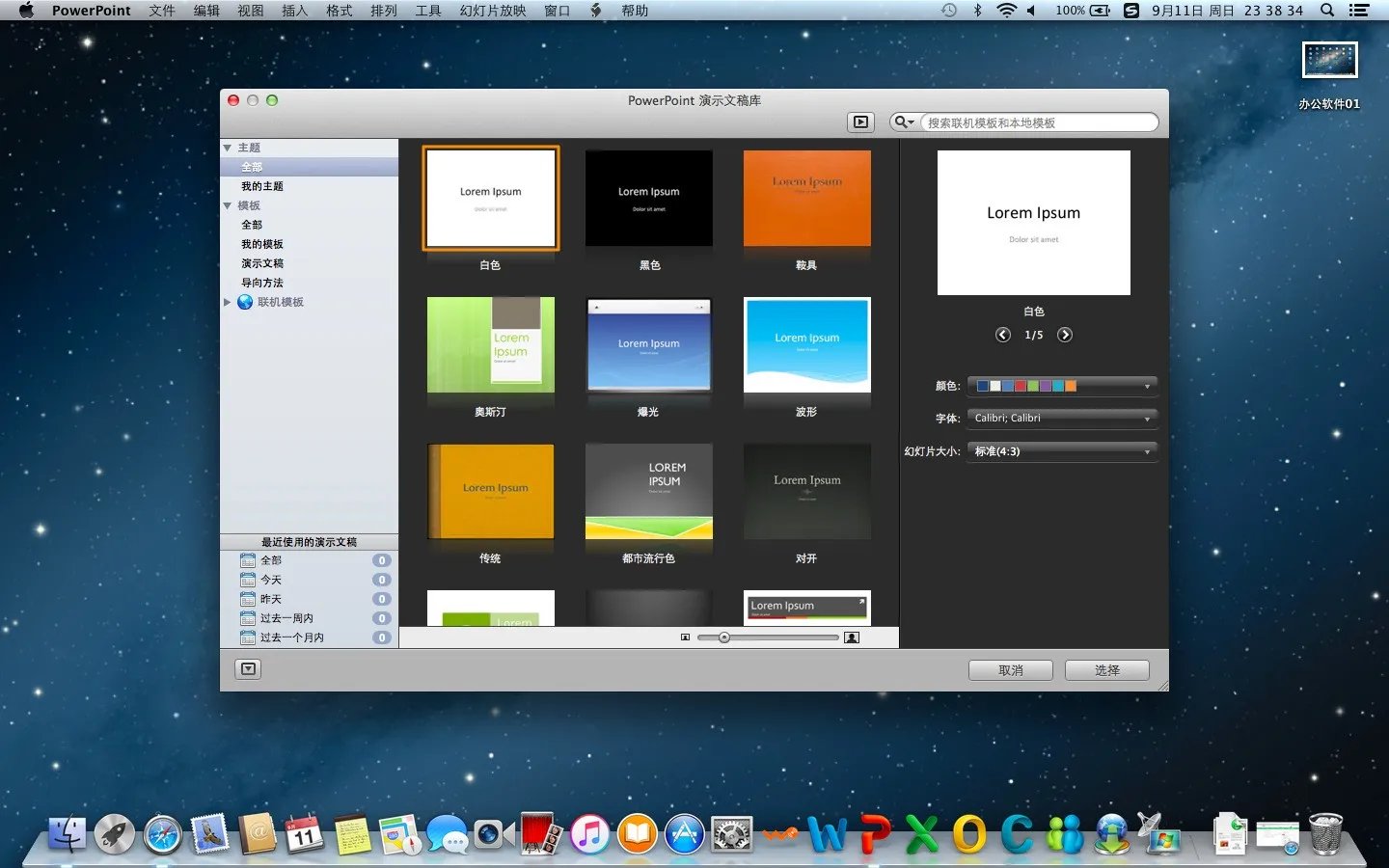This screenshot has width=1389, height=868.
Task: Open the 幻灯片大小 标准(4:3) dropdown
Action: pos(1061,450)
